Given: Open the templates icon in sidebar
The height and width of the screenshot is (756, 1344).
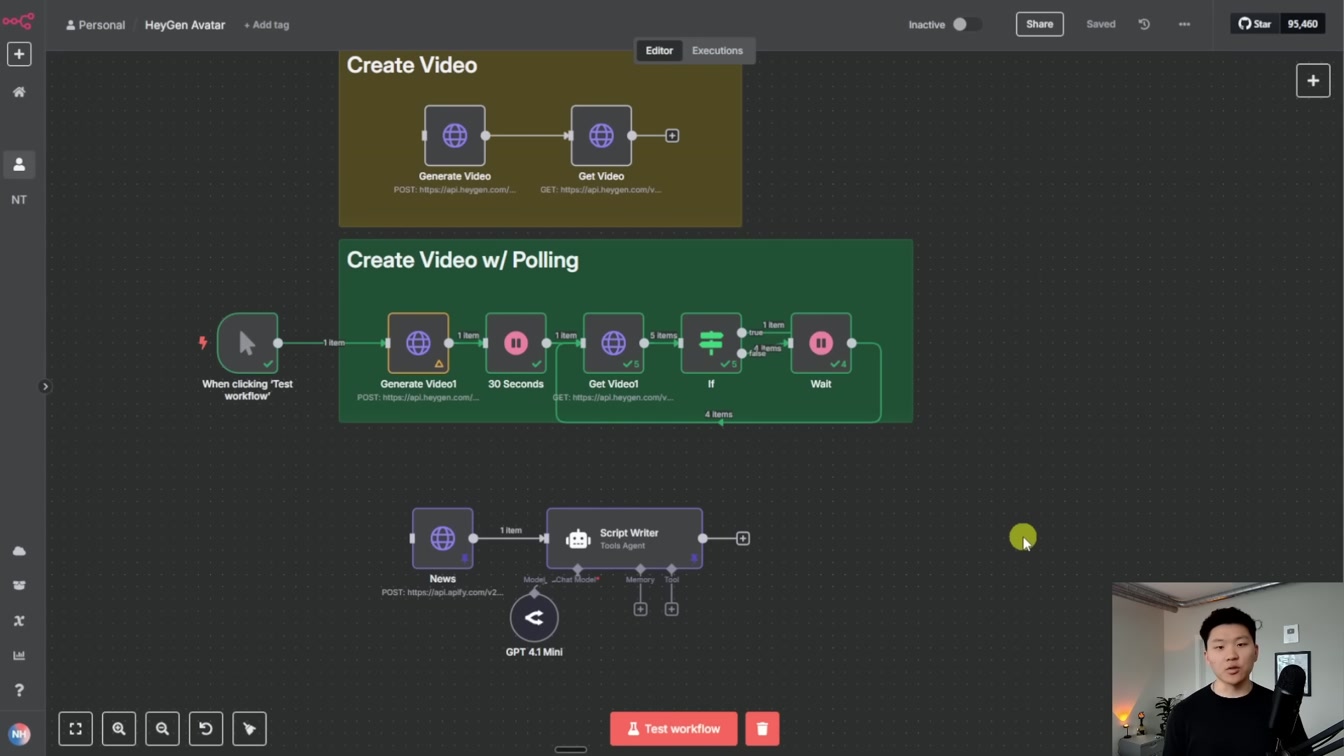Looking at the screenshot, I should coord(19,586).
